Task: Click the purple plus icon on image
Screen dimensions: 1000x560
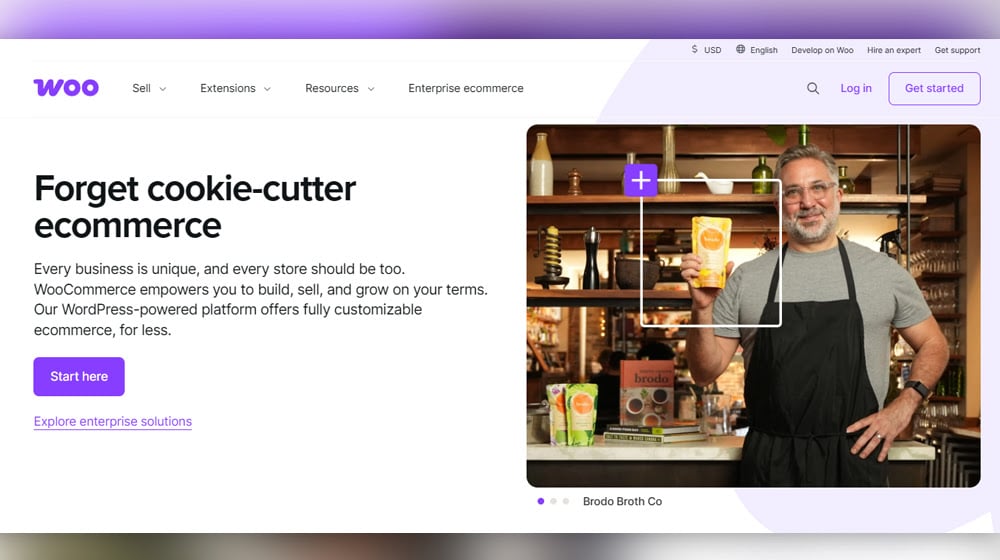Action: click(x=640, y=181)
